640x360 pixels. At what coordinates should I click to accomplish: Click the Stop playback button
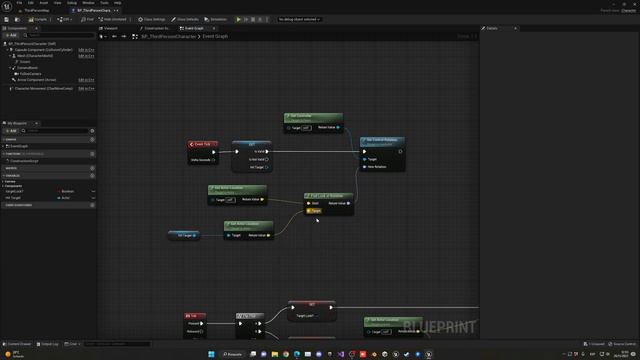[253, 19]
